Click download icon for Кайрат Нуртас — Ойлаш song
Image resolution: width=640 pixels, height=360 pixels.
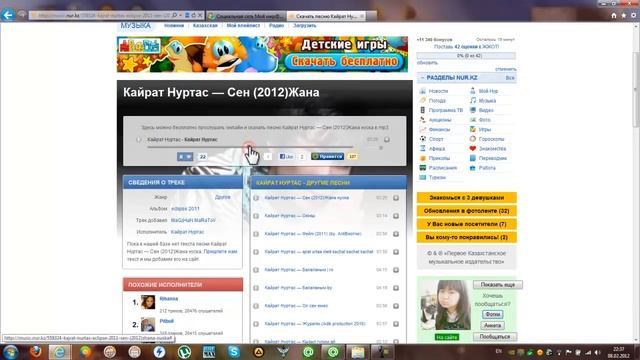pos(396,216)
